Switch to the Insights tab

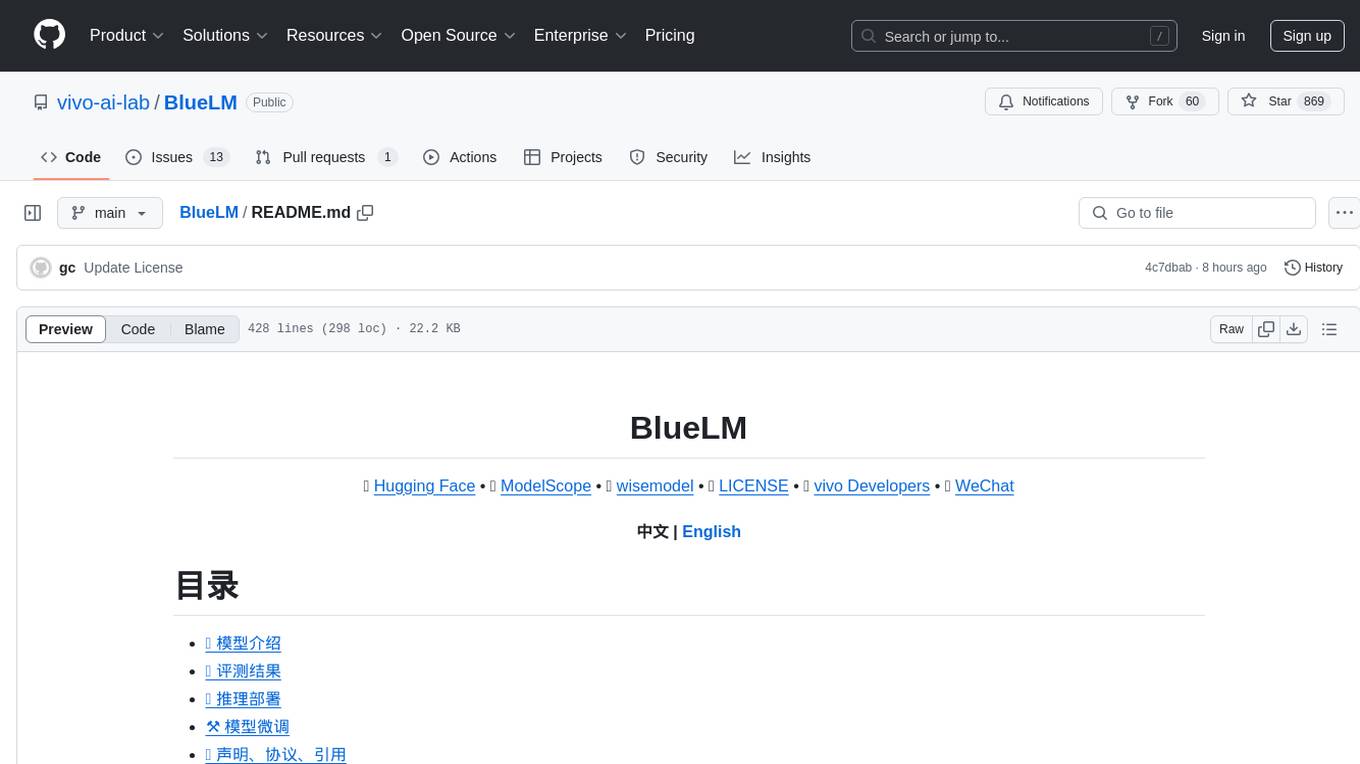click(772, 157)
